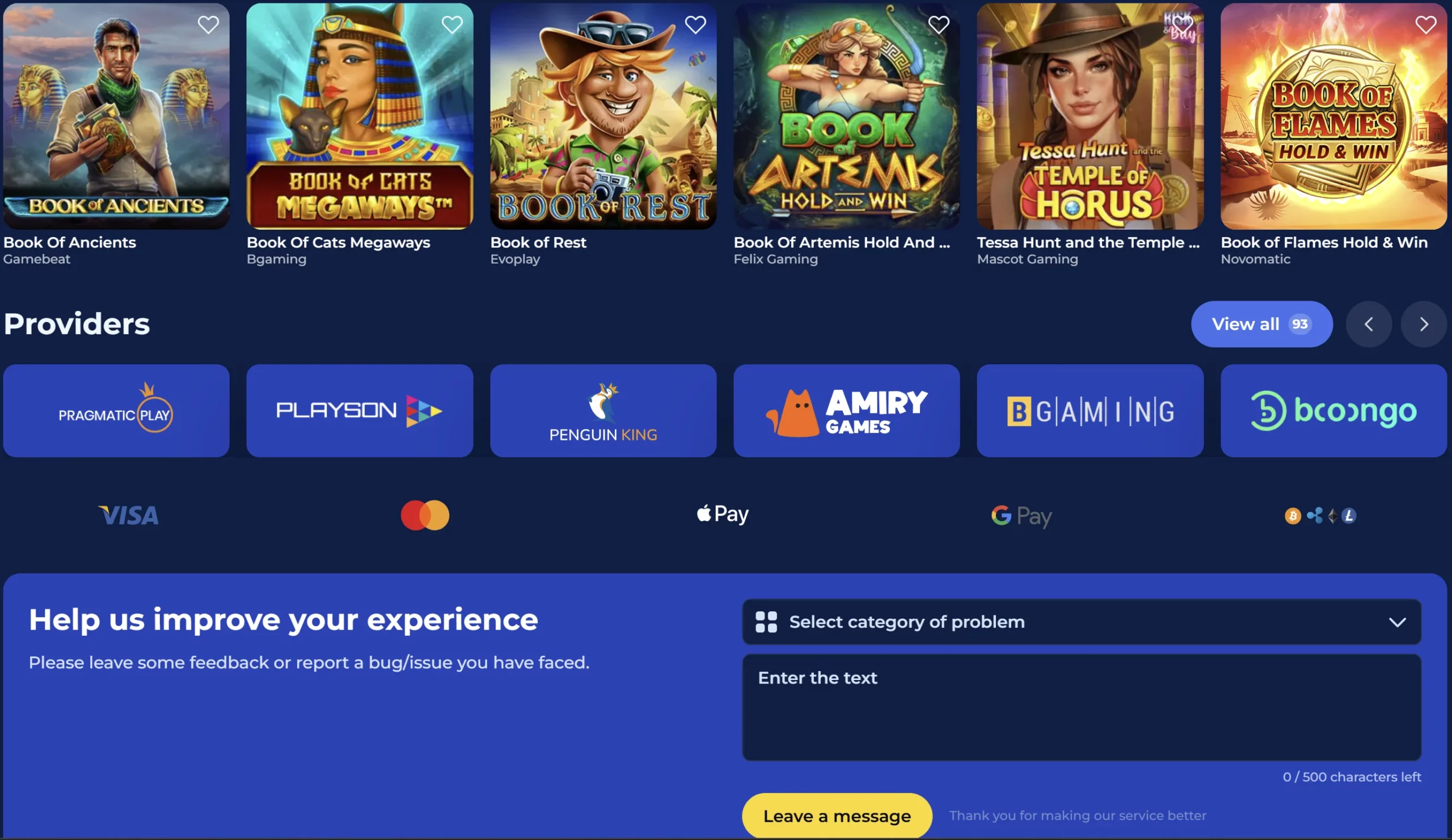The width and height of the screenshot is (1452, 840).
Task: Open Book Of Ancients game thumbnail
Action: pos(116,116)
